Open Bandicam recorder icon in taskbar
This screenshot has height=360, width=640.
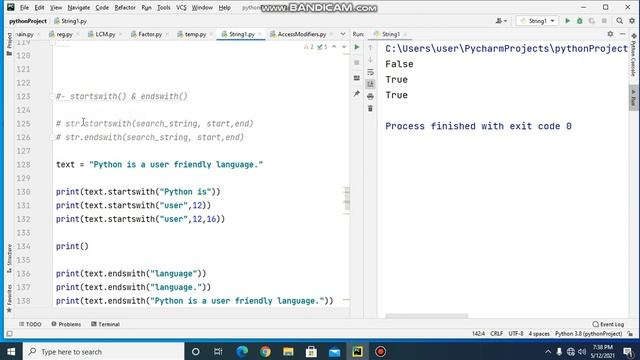tap(380, 351)
